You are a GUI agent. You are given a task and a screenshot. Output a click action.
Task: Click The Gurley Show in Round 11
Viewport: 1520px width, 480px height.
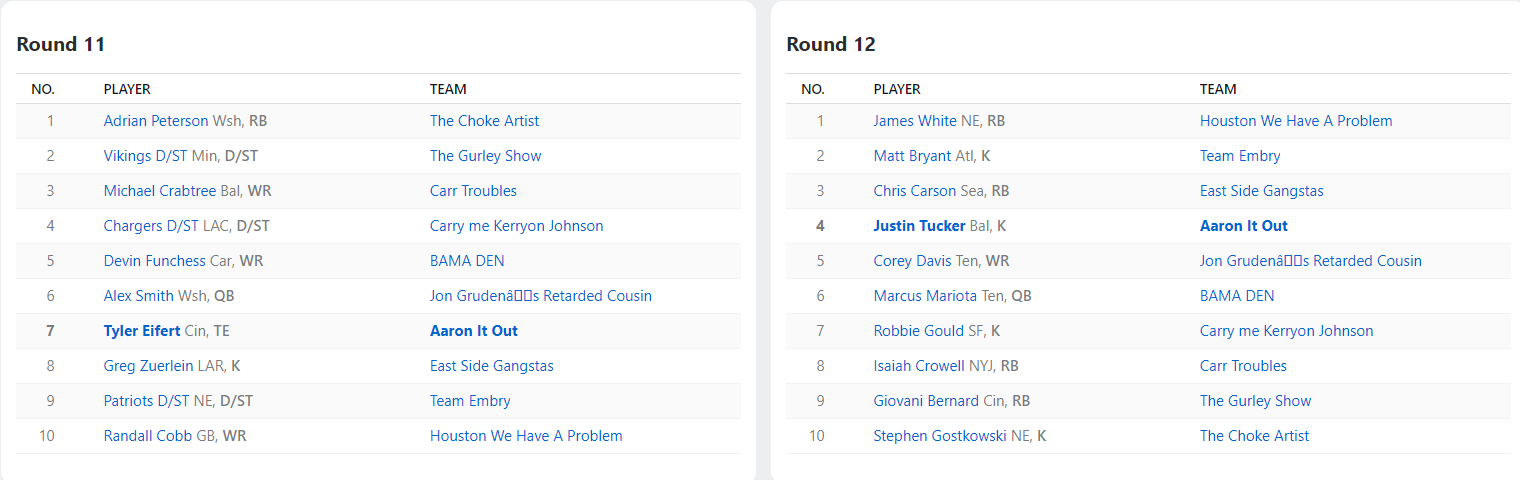(x=485, y=156)
